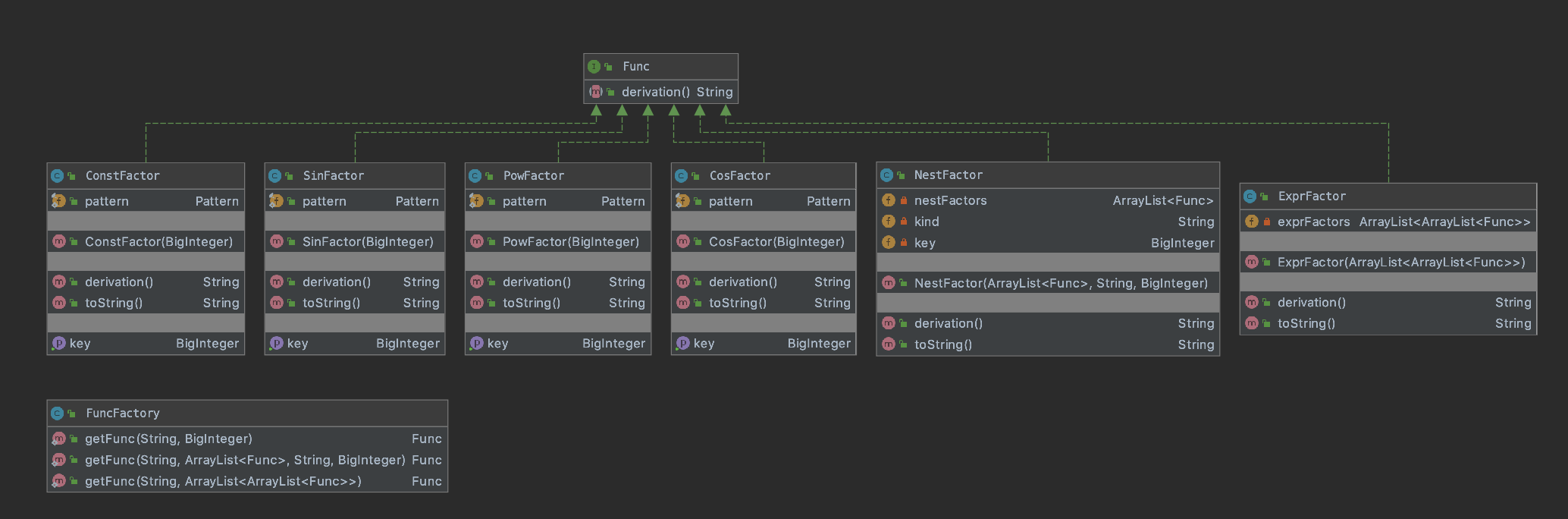The image size is (1568, 519).
Task: Click the method icon beside Func's derivation()
Action: click(x=596, y=92)
